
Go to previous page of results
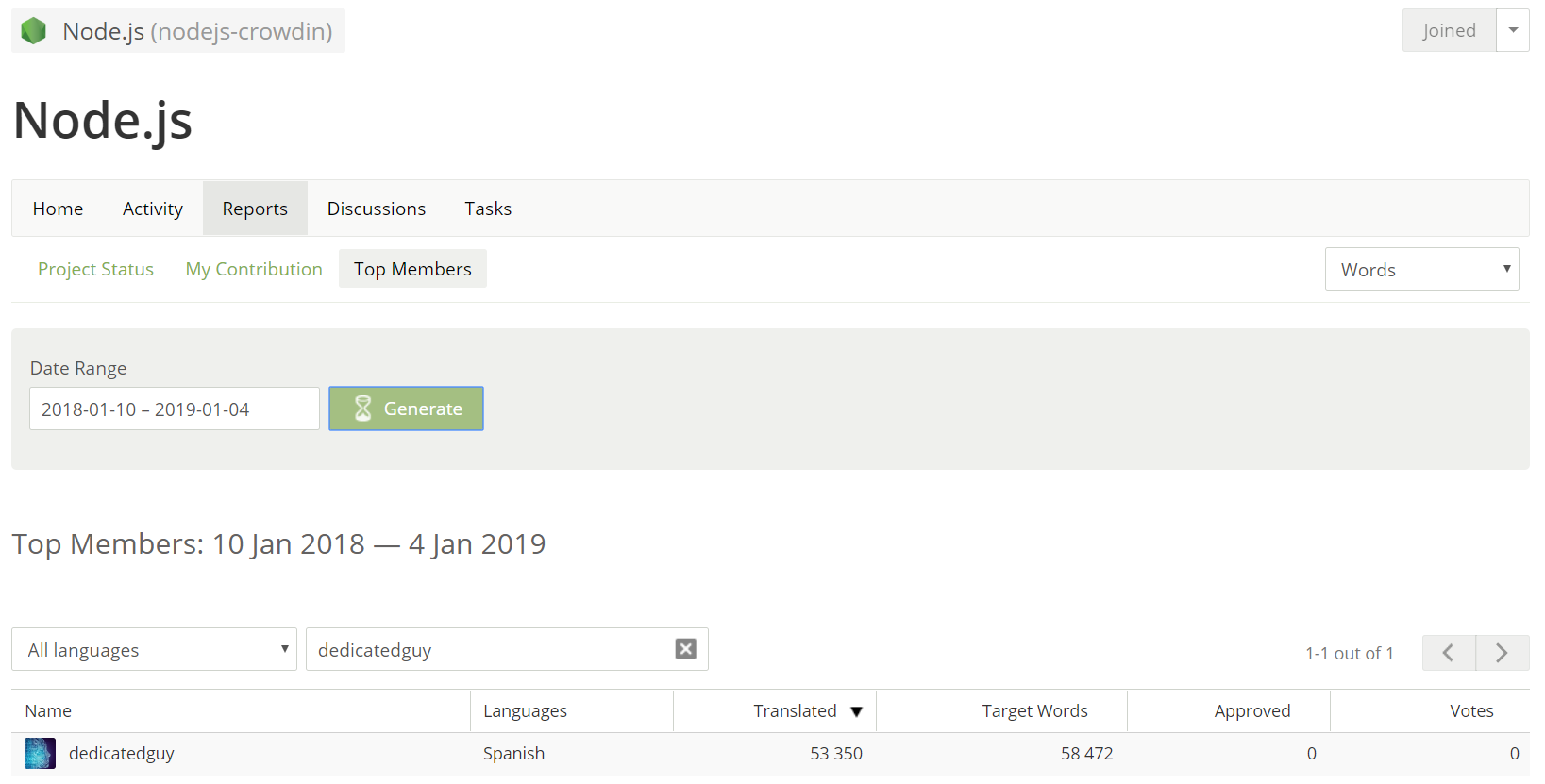(x=1449, y=653)
